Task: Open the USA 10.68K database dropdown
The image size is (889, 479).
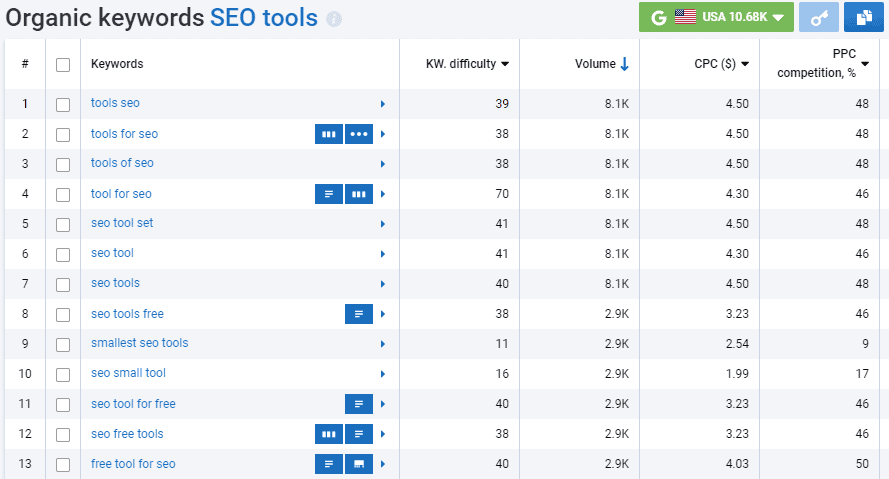Action: [716, 17]
